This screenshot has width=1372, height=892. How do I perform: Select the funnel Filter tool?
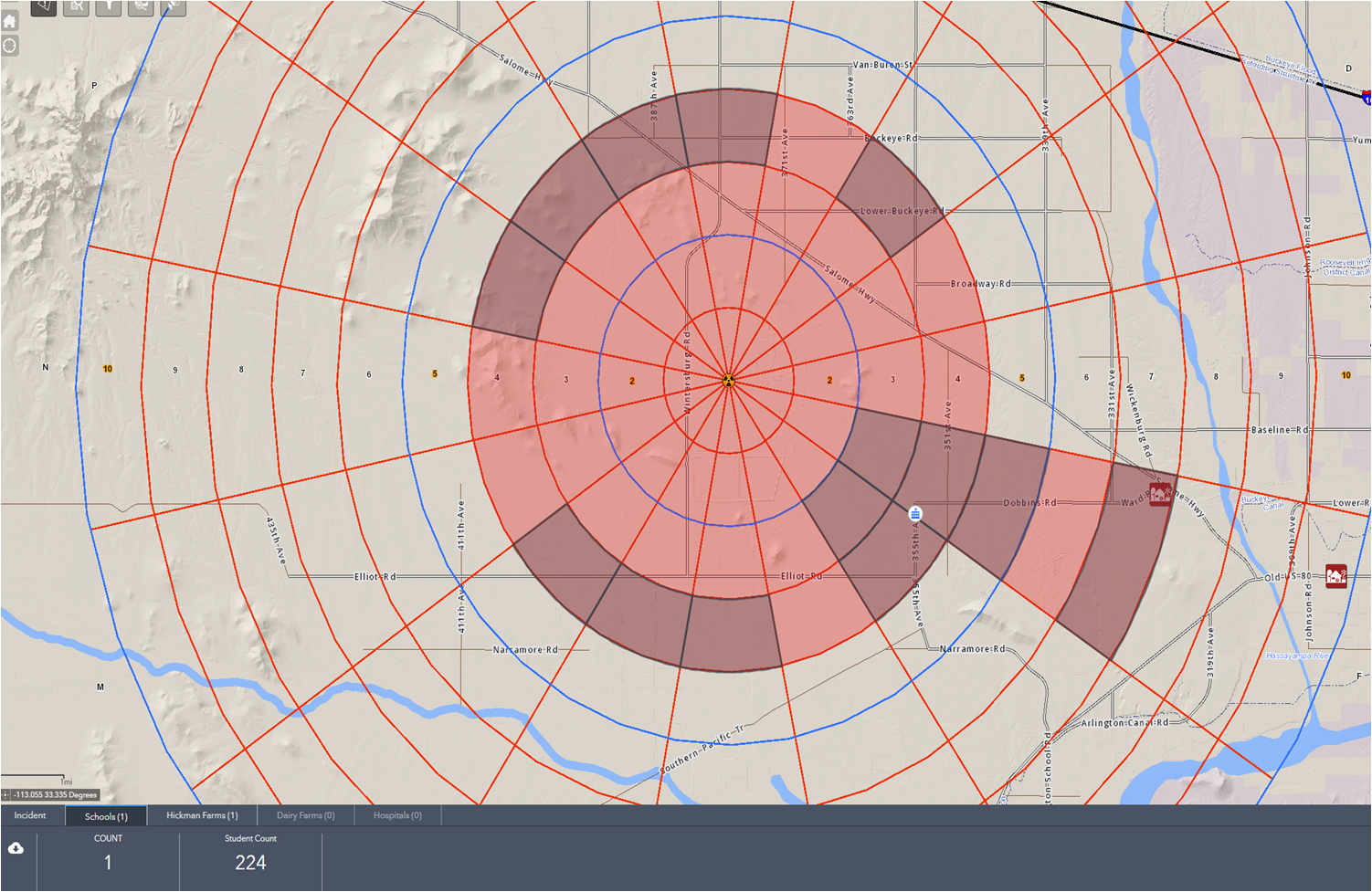click(109, 6)
